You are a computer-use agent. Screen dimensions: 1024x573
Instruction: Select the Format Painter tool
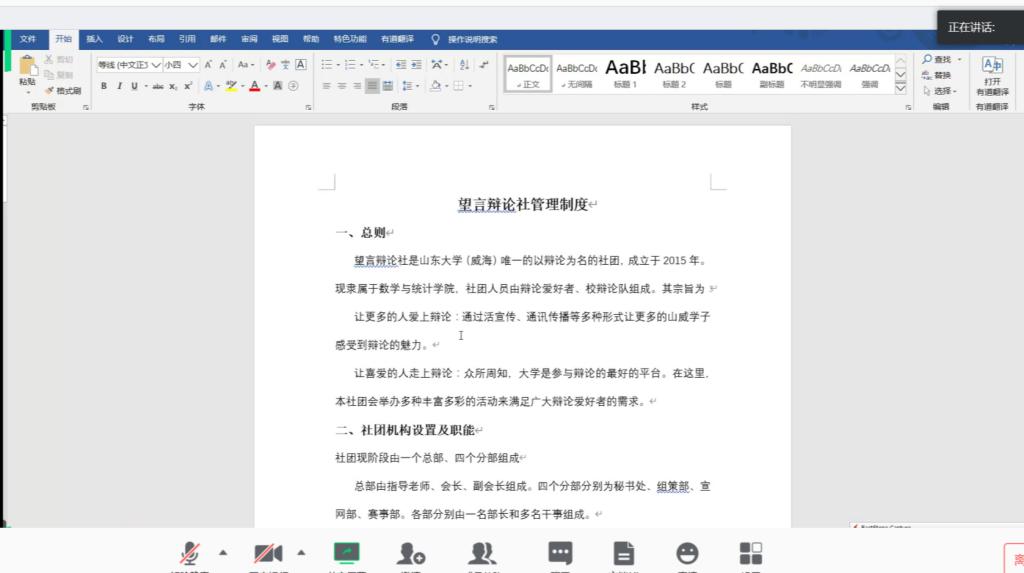pyautogui.click(x=62, y=90)
